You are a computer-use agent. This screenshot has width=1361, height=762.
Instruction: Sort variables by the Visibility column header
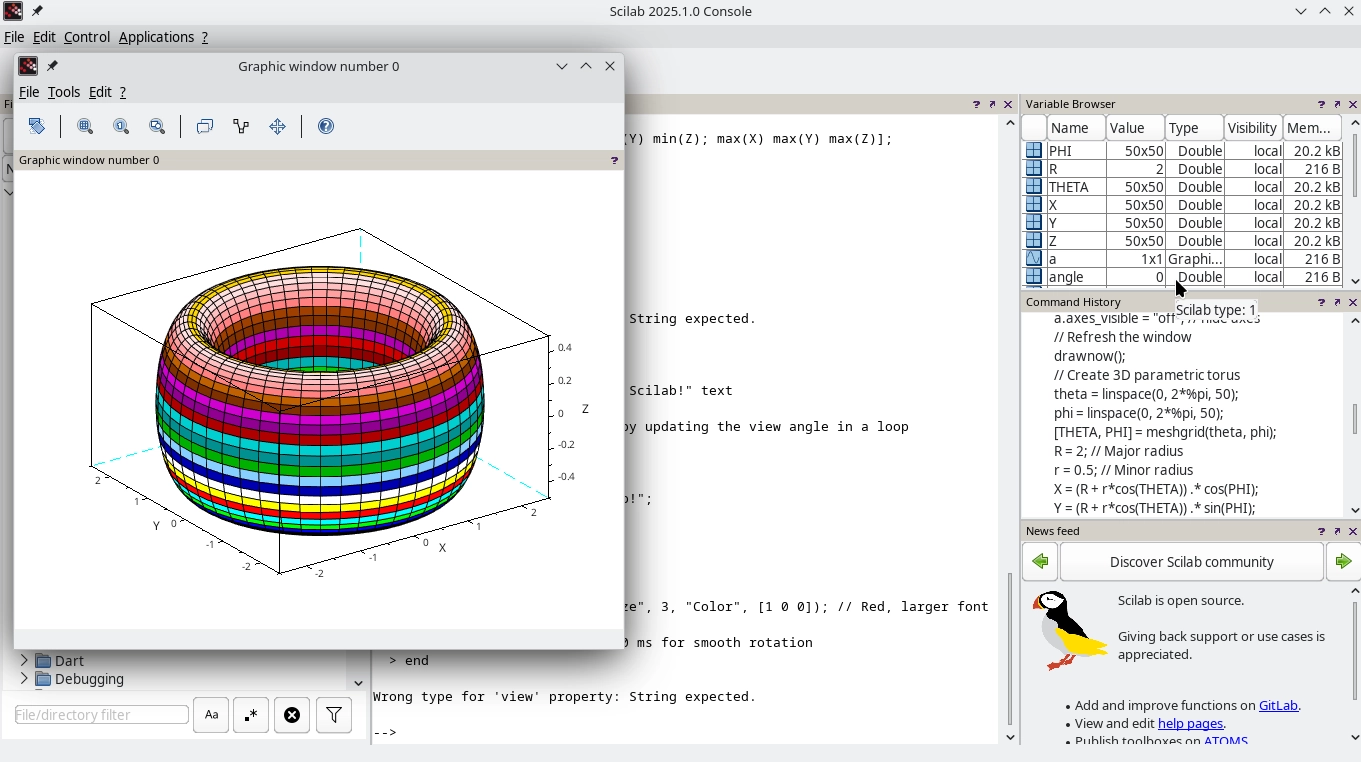1253,128
